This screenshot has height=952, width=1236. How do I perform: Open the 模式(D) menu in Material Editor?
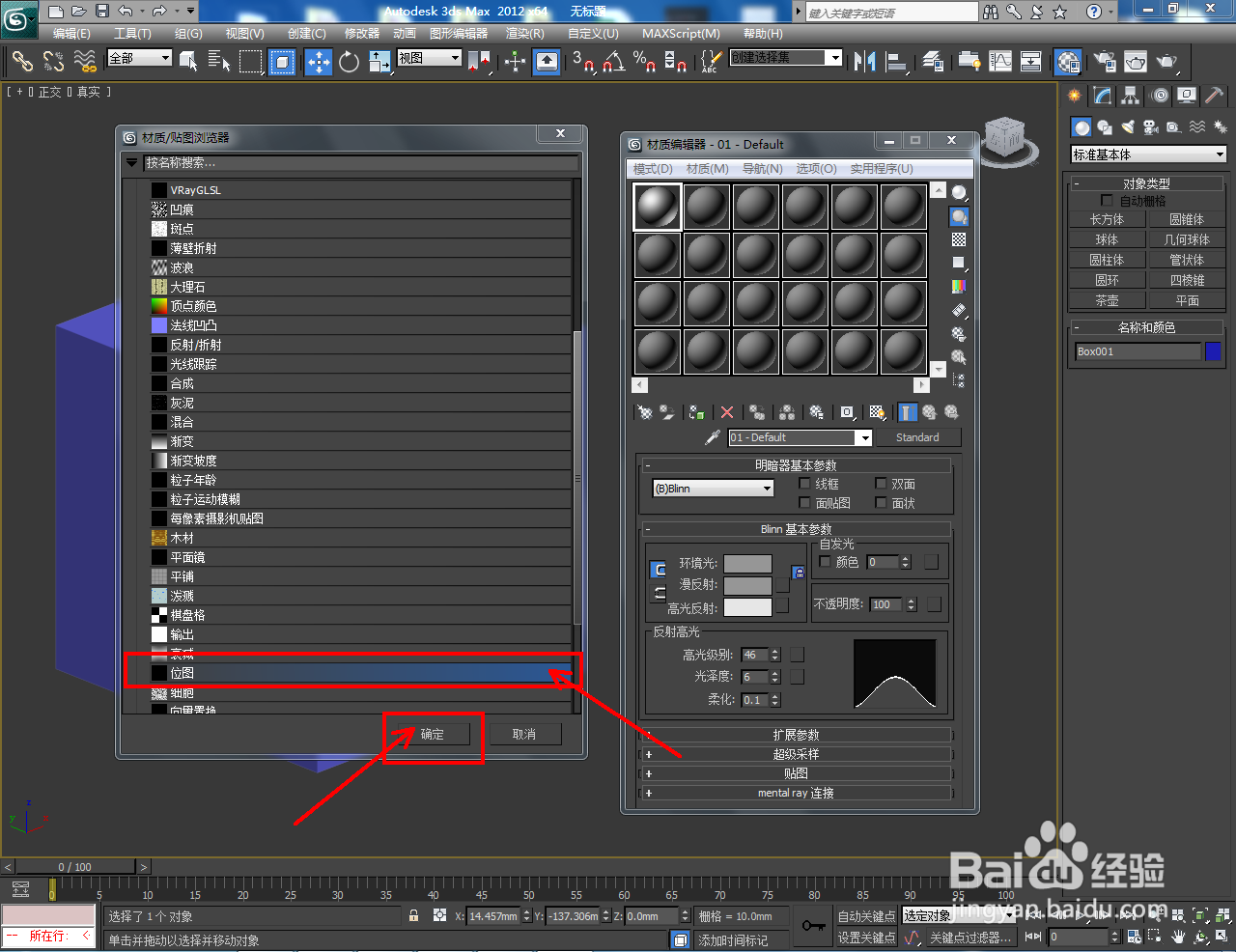(x=653, y=169)
